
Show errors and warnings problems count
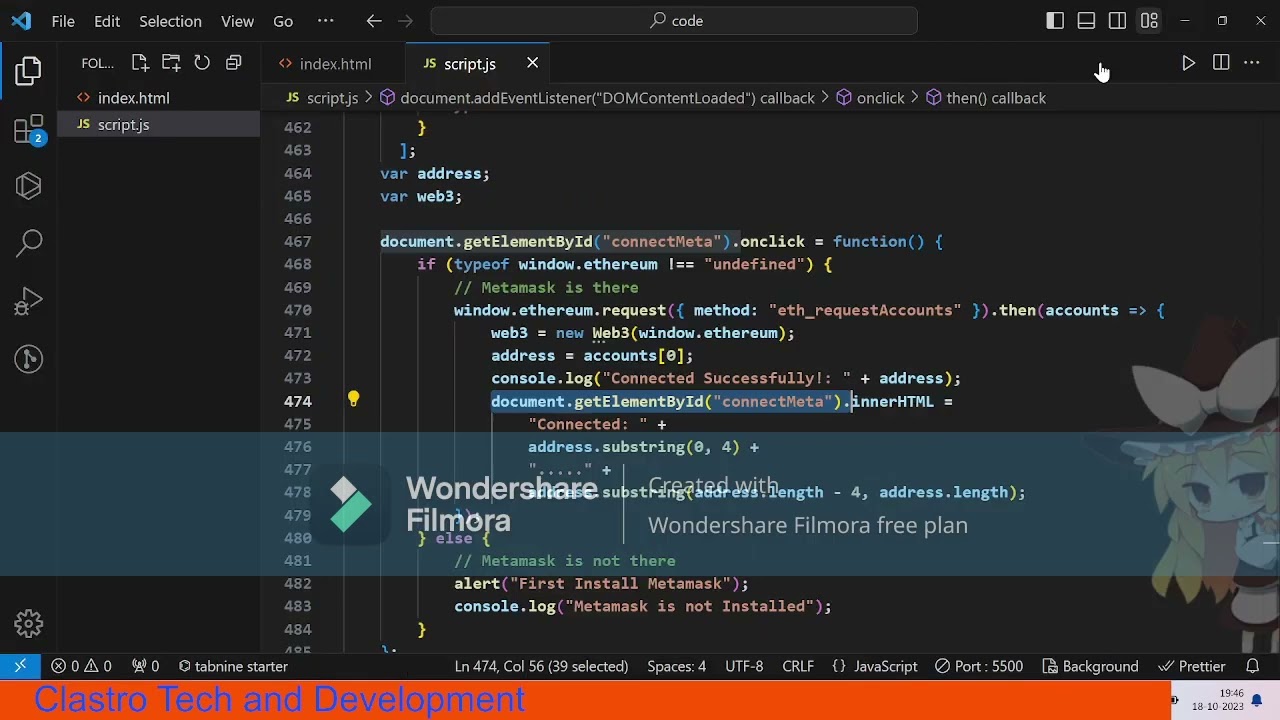[82, 666]
